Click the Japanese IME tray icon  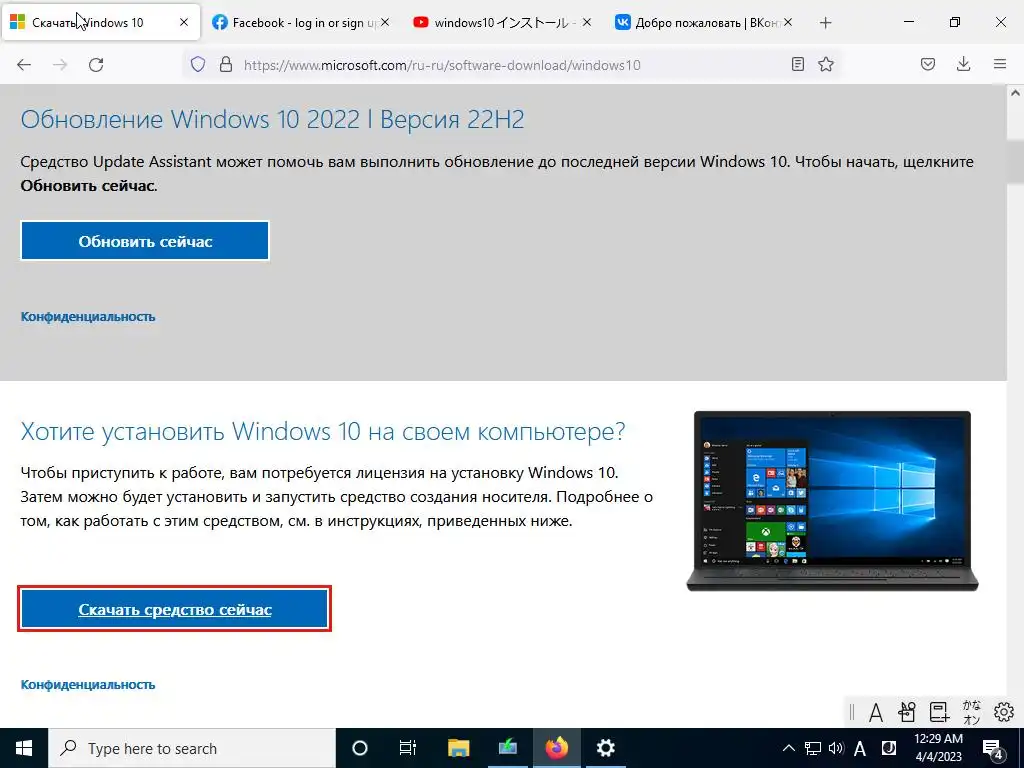point(889,748)
